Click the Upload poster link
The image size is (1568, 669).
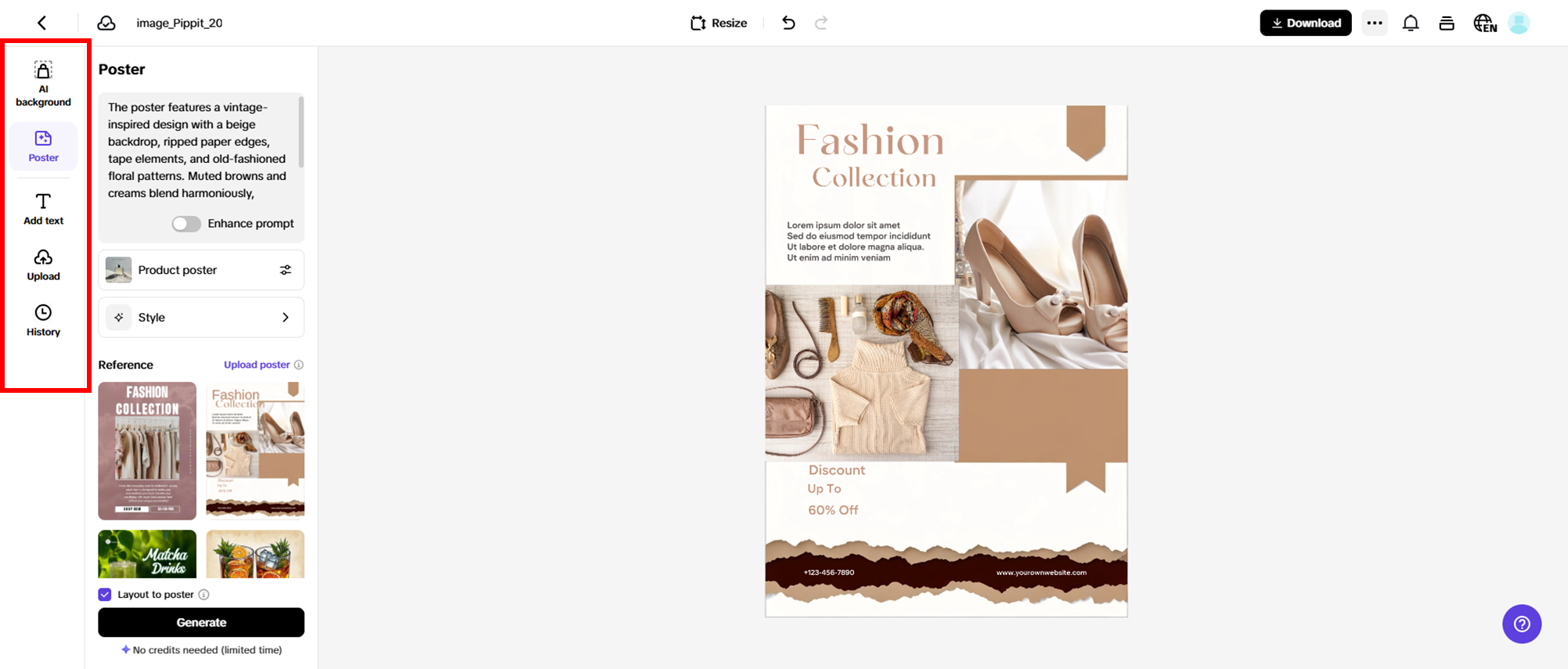click(257, 365)
